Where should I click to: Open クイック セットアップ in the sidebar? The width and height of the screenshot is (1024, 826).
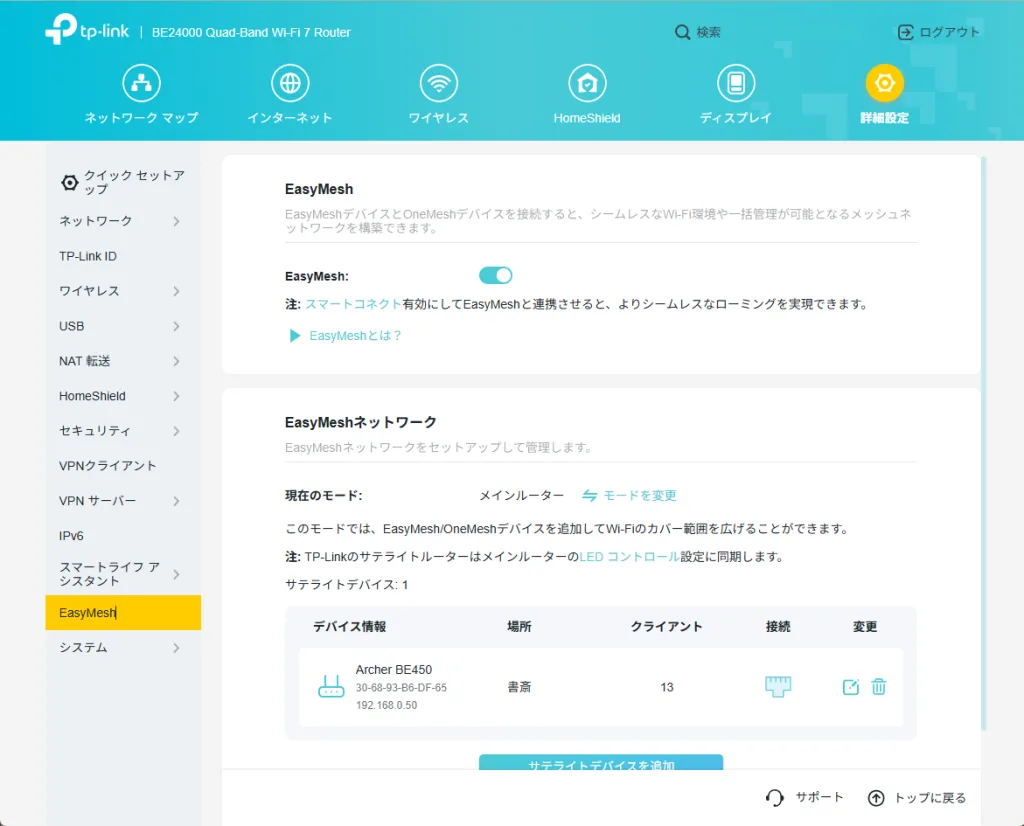pyautogui.click(x=123, y=182)
